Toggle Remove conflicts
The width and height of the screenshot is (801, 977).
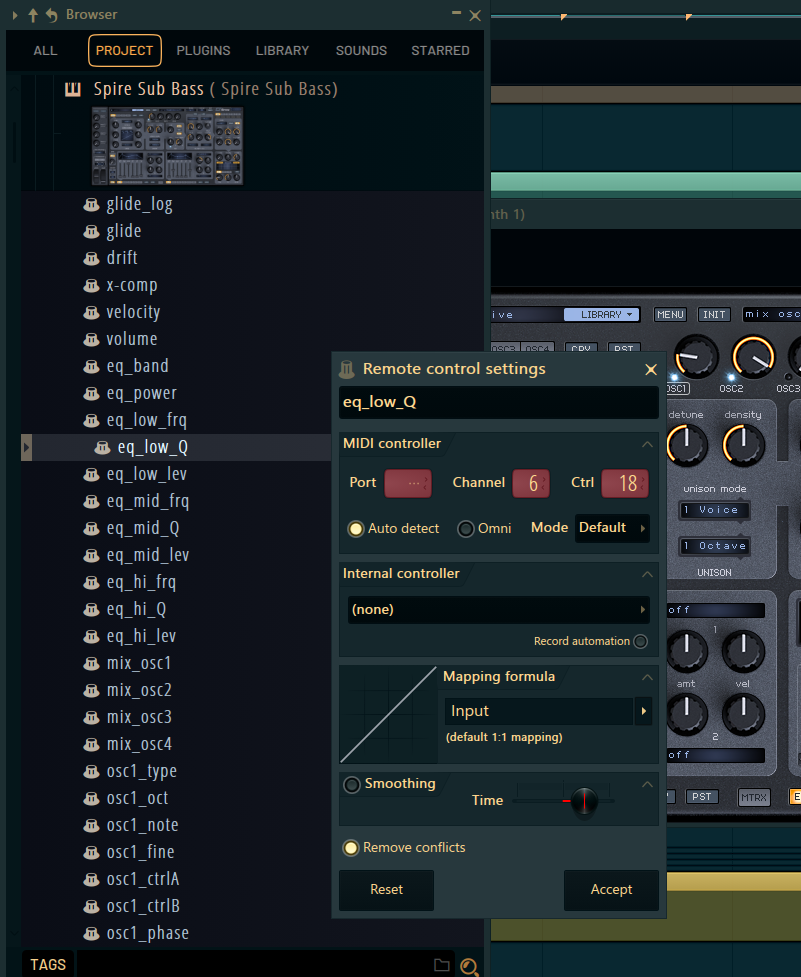point(351,848)
